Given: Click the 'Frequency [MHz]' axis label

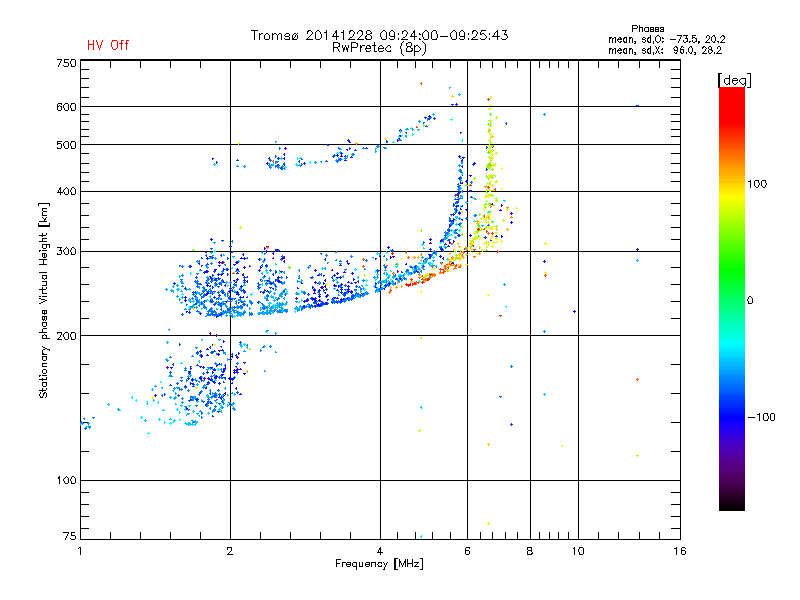Looking at the screenshot, I should coord(379,564).
